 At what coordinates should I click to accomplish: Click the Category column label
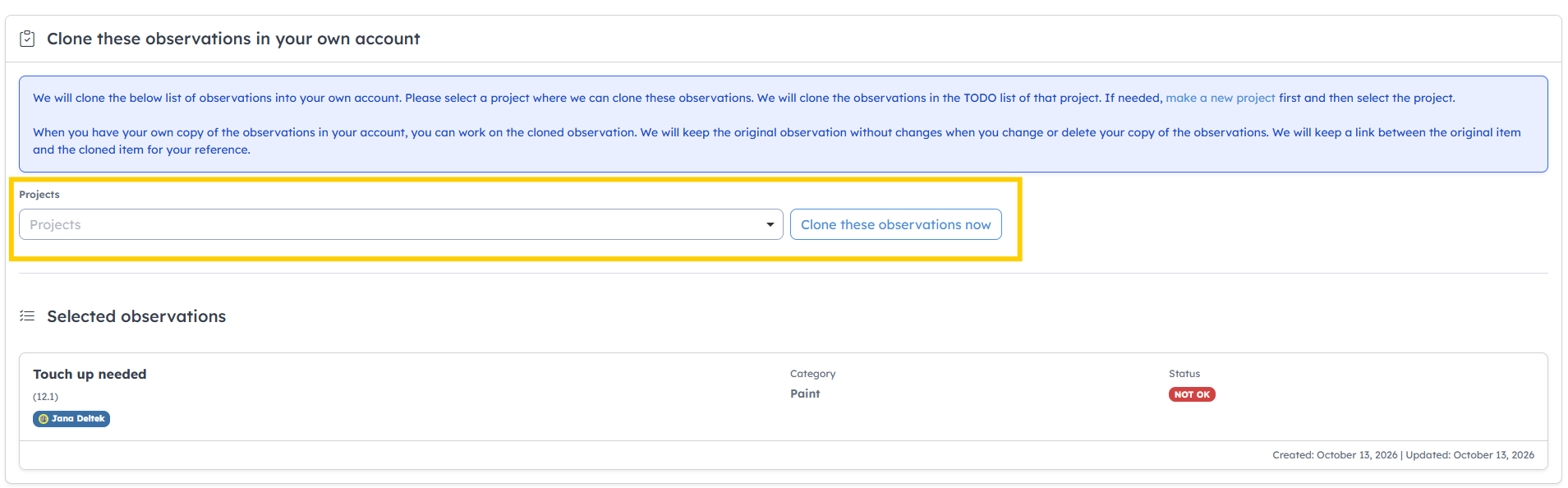click(812, 374)
